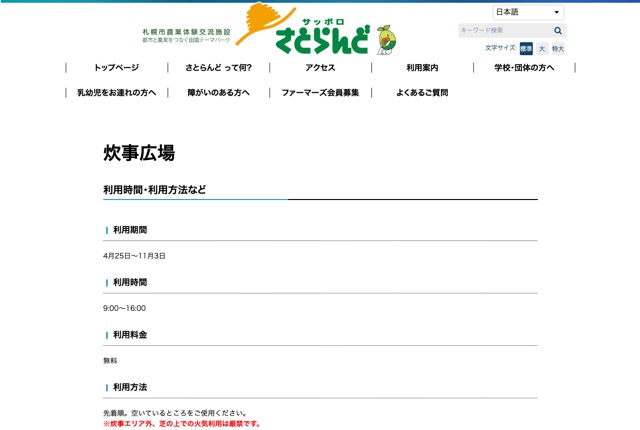640x430 pixels.
Task: Select the 利用方法 subheading
Action: click(x=130, y=387)
